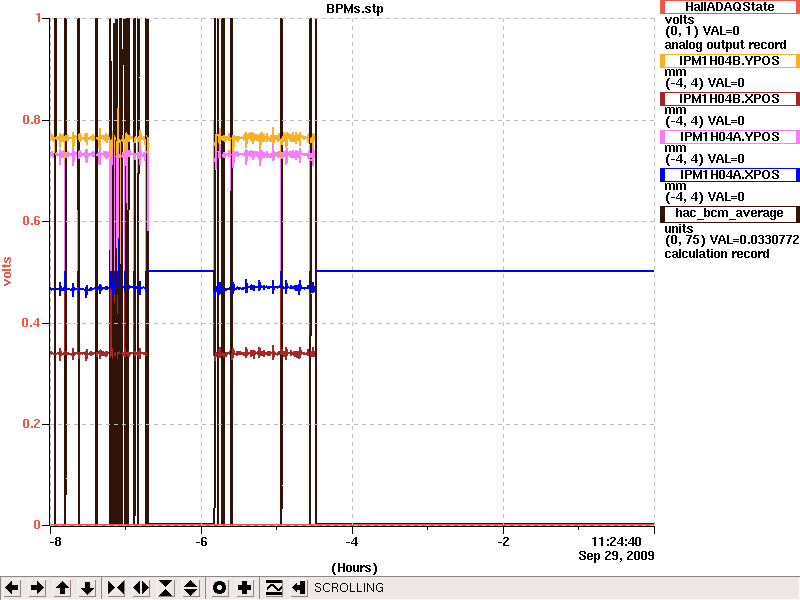This screenshot has width=800, height=600.
Task: Expand the time axis with outward-pointing horizontal triangles
Action: pos(141,588)
